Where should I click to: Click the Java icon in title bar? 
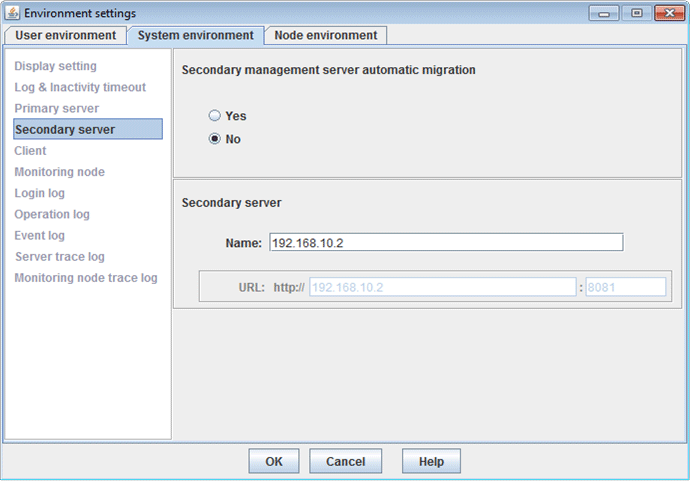click(x=12, y=13)
